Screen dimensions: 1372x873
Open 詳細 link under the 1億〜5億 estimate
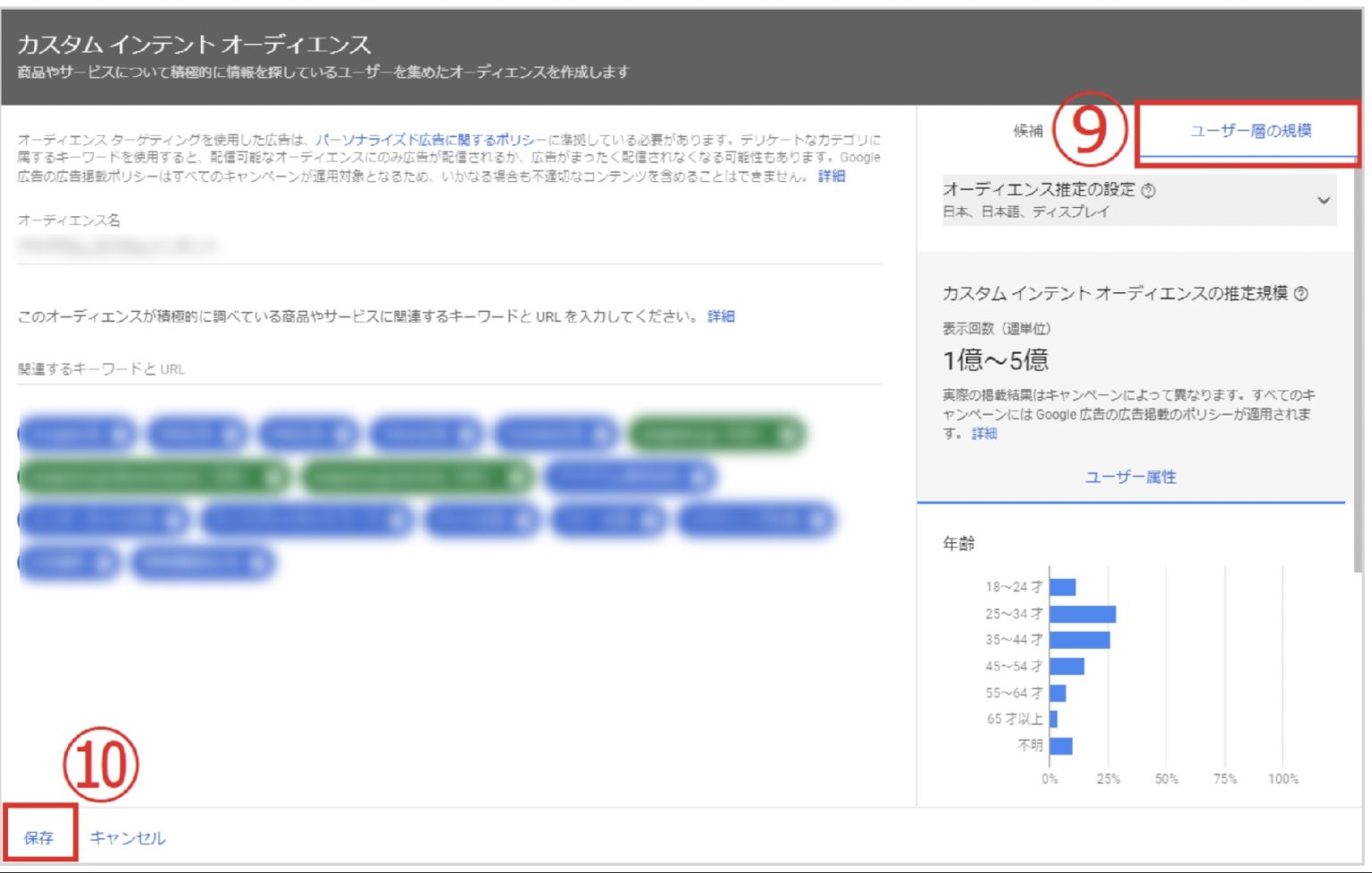(984, 433)
